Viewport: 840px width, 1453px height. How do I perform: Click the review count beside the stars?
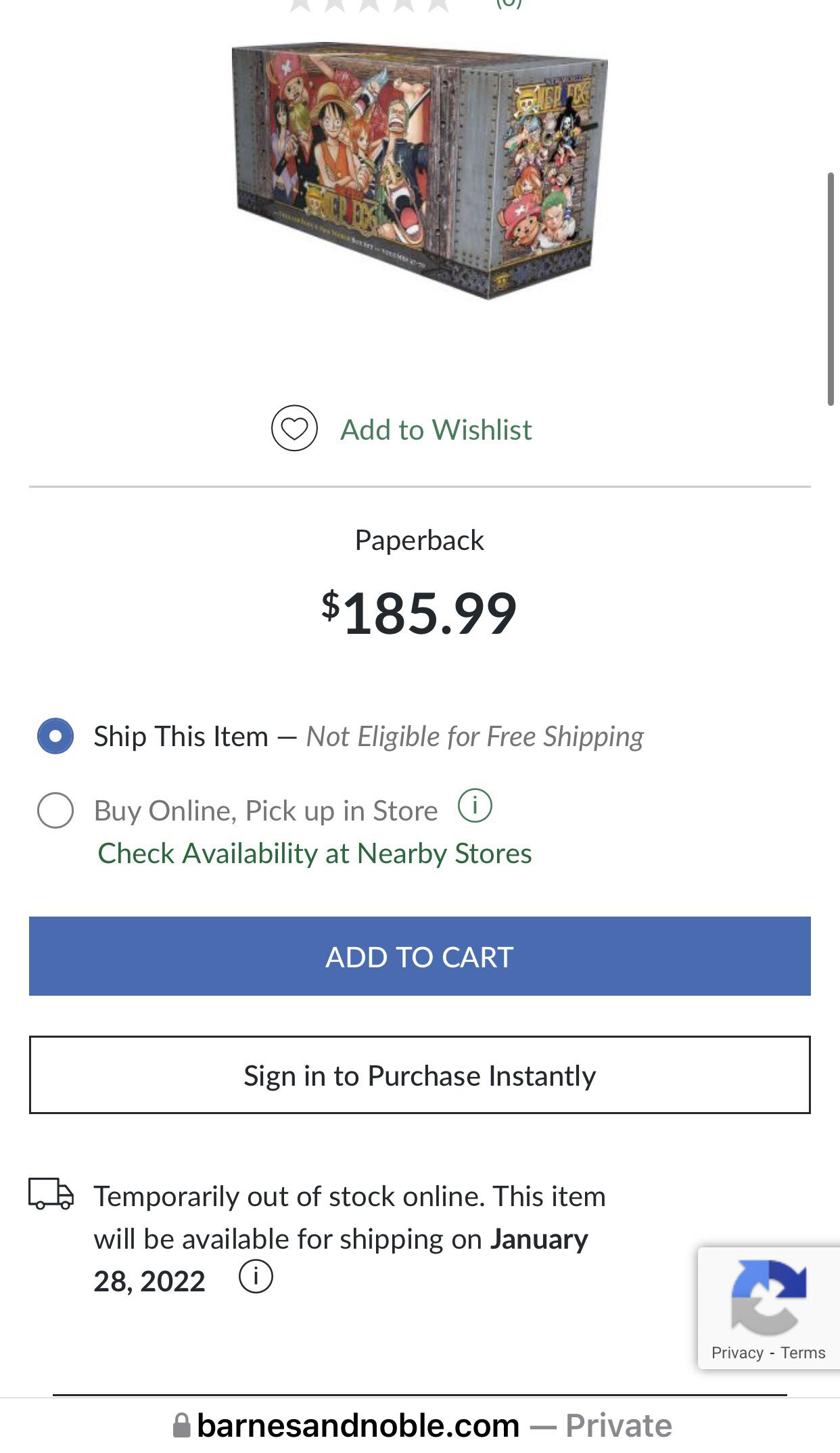(509, 4)
